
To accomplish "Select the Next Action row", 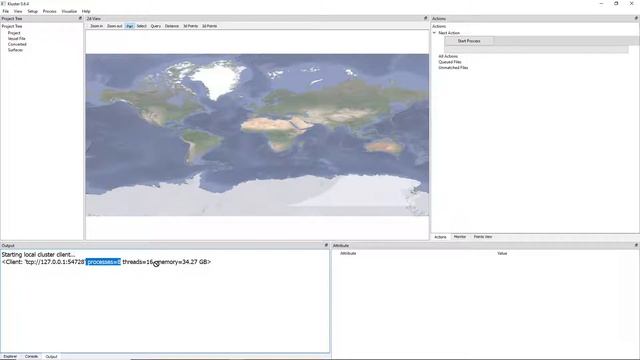I will (449, 33).
